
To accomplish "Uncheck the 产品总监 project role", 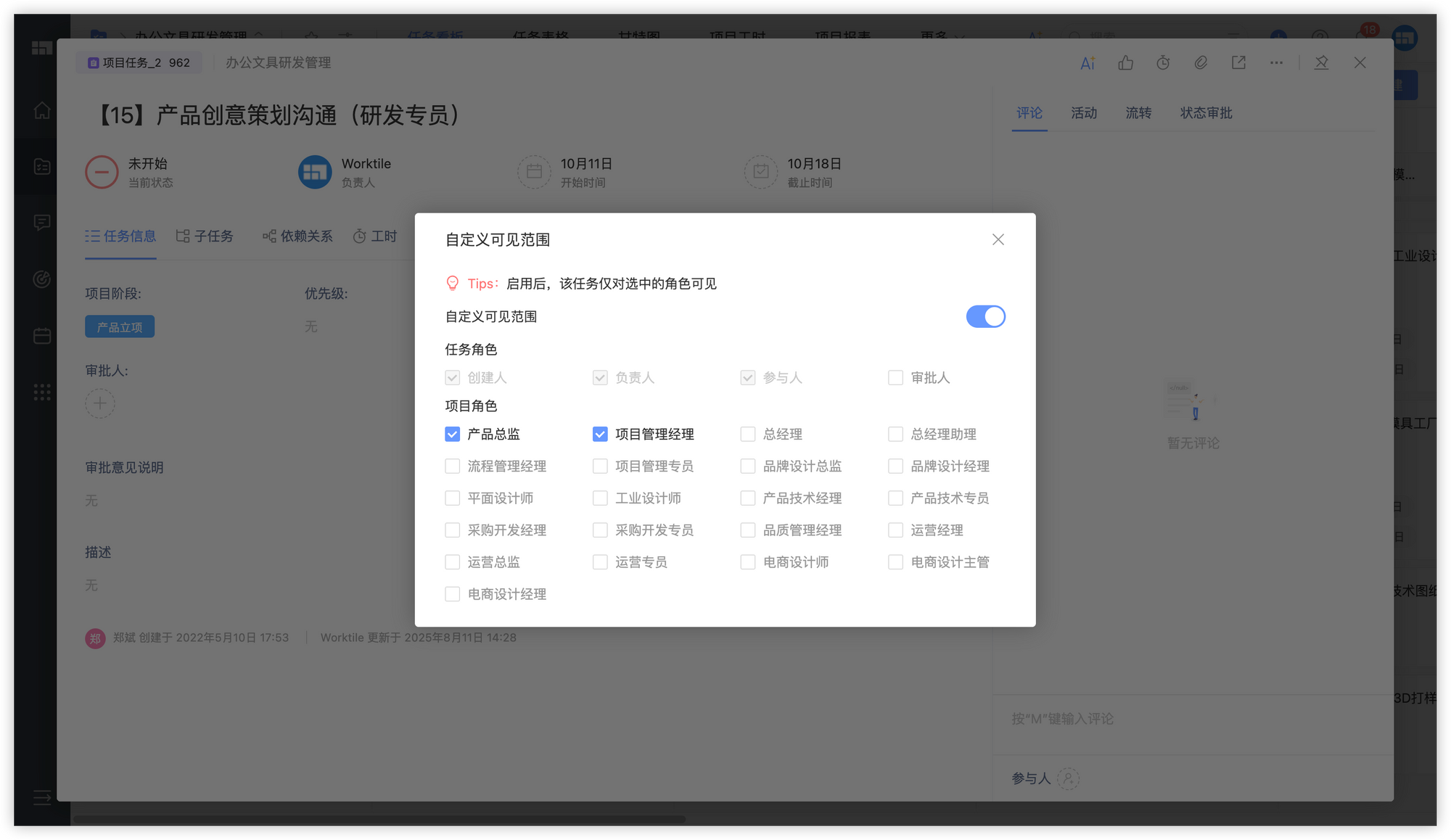I will [452, 434].
